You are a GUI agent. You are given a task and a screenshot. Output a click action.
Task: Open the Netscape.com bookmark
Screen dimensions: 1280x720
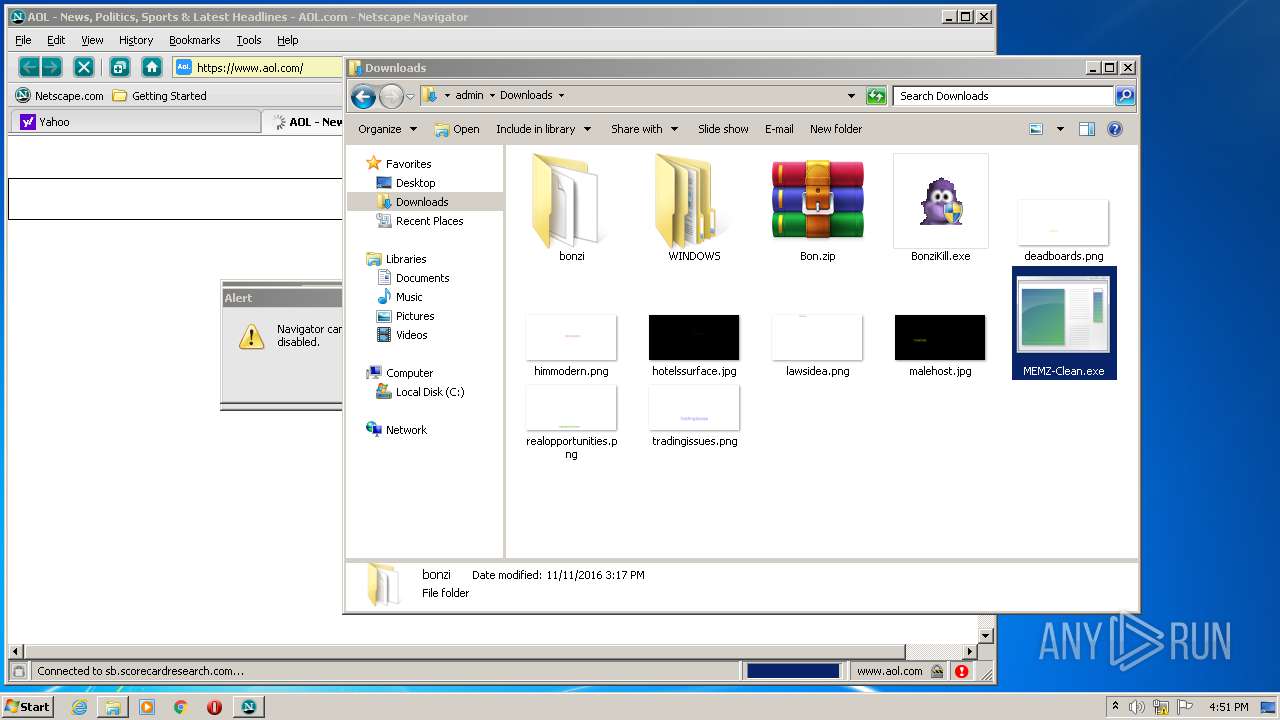pyautogui.click(x=59, y=96)
